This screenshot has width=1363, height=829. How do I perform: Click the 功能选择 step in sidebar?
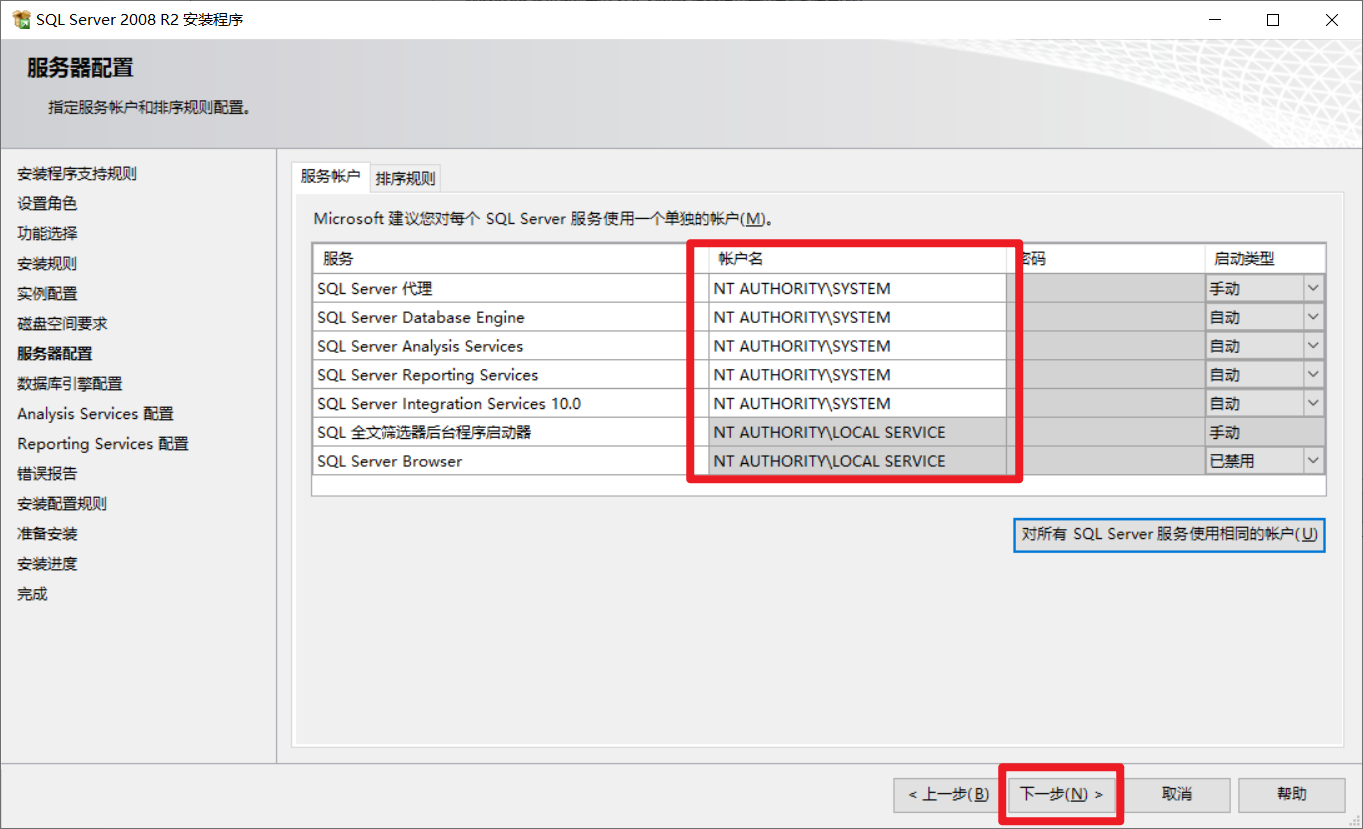47,234
